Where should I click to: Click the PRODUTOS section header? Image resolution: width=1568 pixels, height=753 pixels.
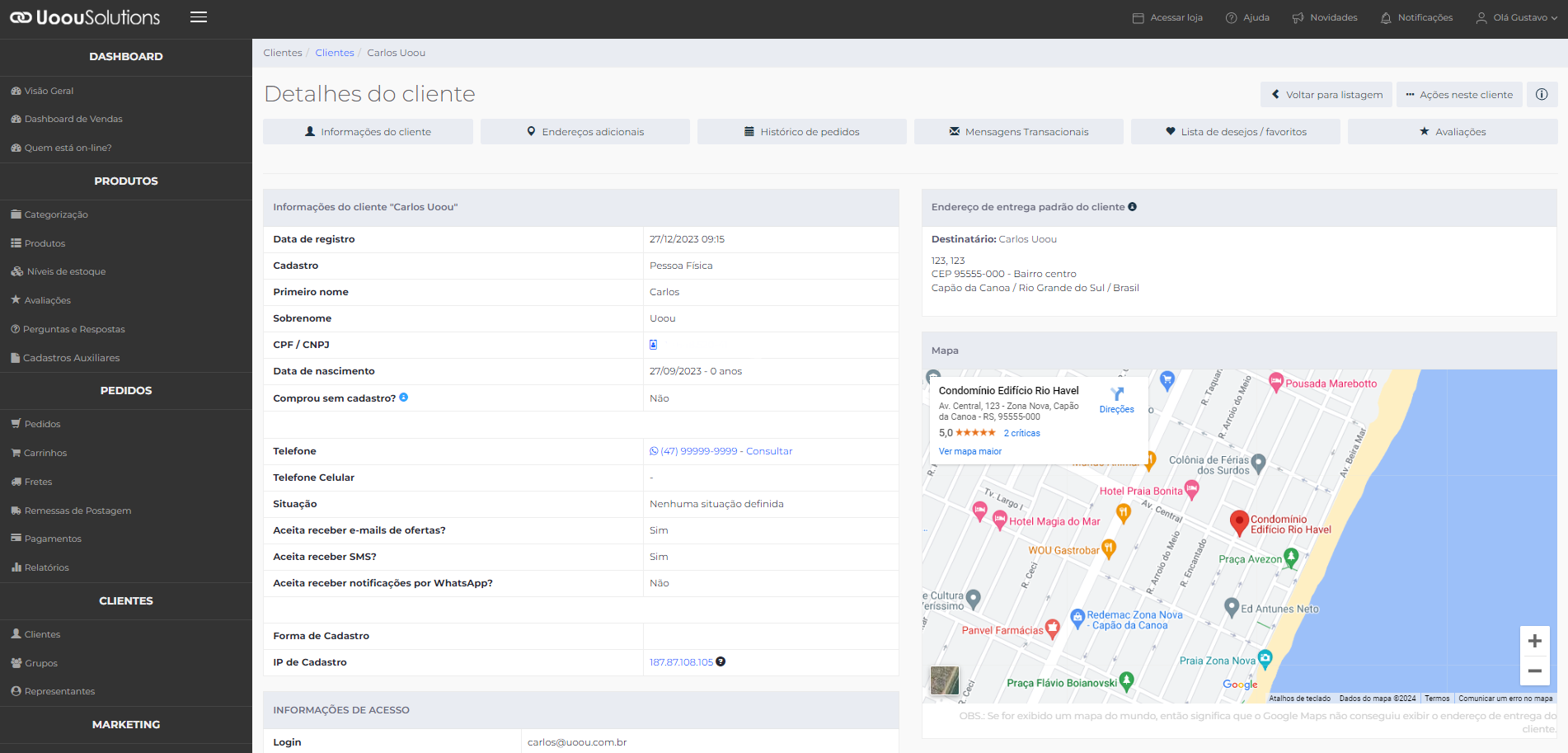click(x=126, y=181)
